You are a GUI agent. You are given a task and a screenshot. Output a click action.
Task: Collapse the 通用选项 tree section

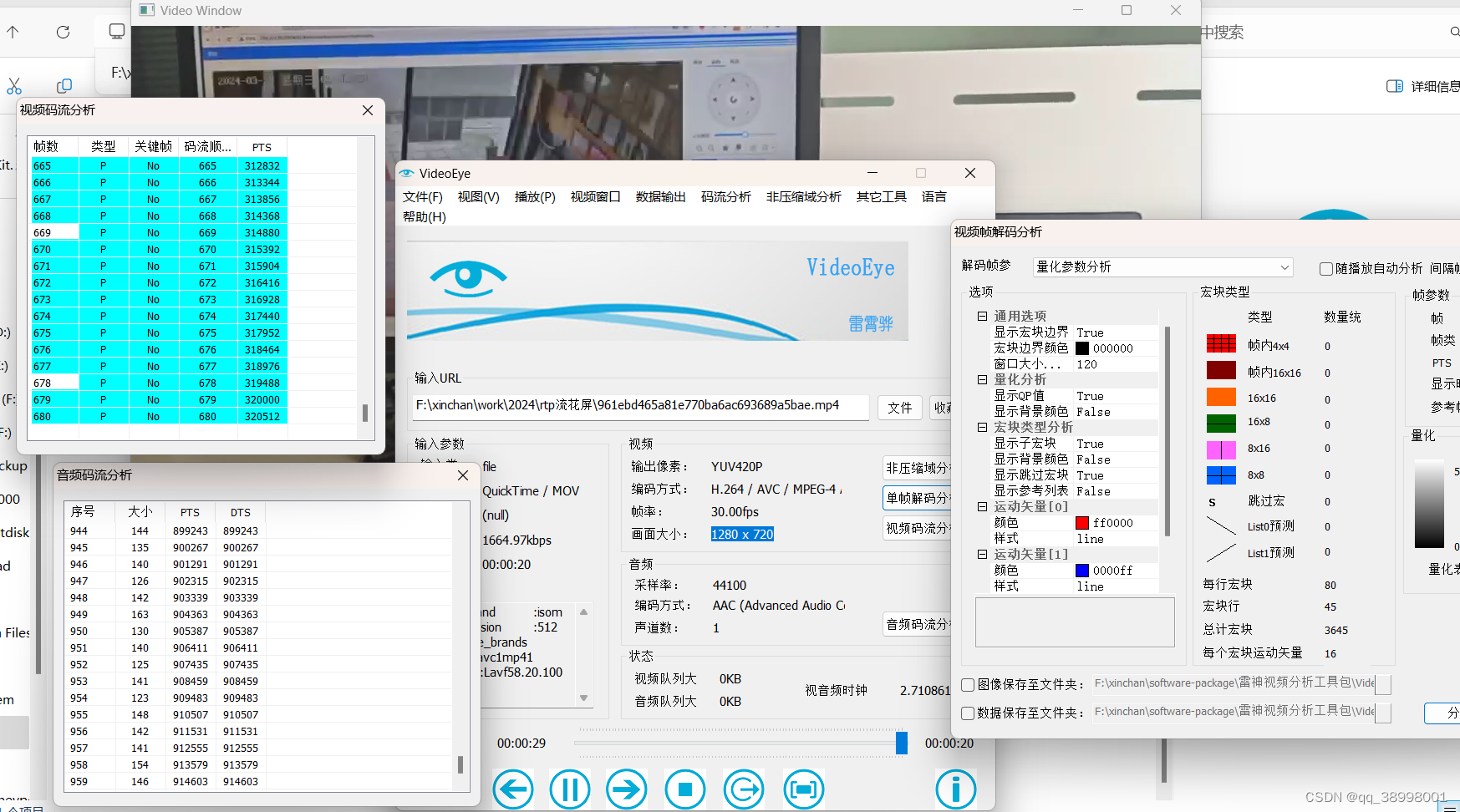[x=982, y=316]
